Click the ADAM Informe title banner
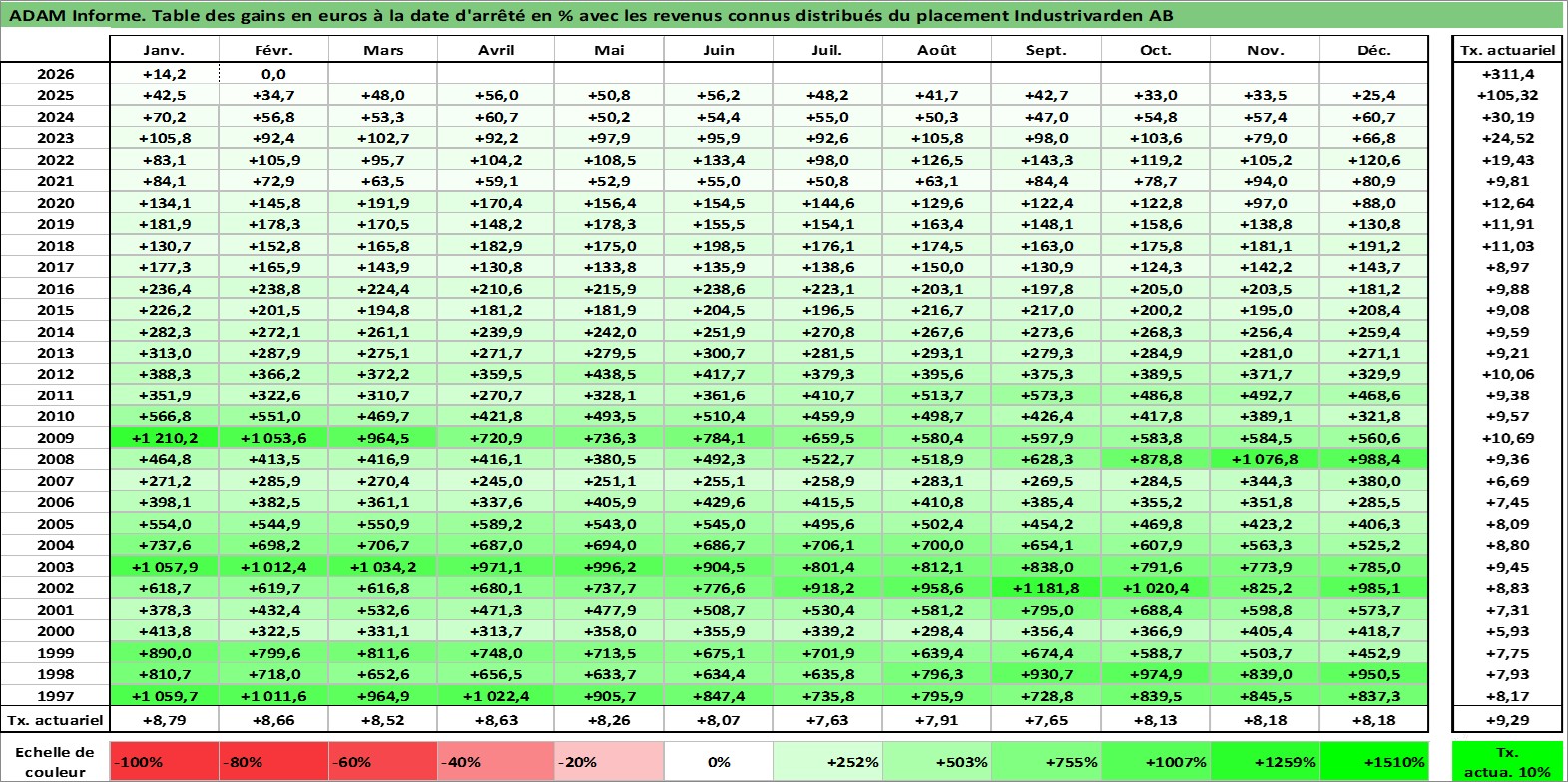Image resolution: width=1568 pixels, height=782 pixels. 783,15
